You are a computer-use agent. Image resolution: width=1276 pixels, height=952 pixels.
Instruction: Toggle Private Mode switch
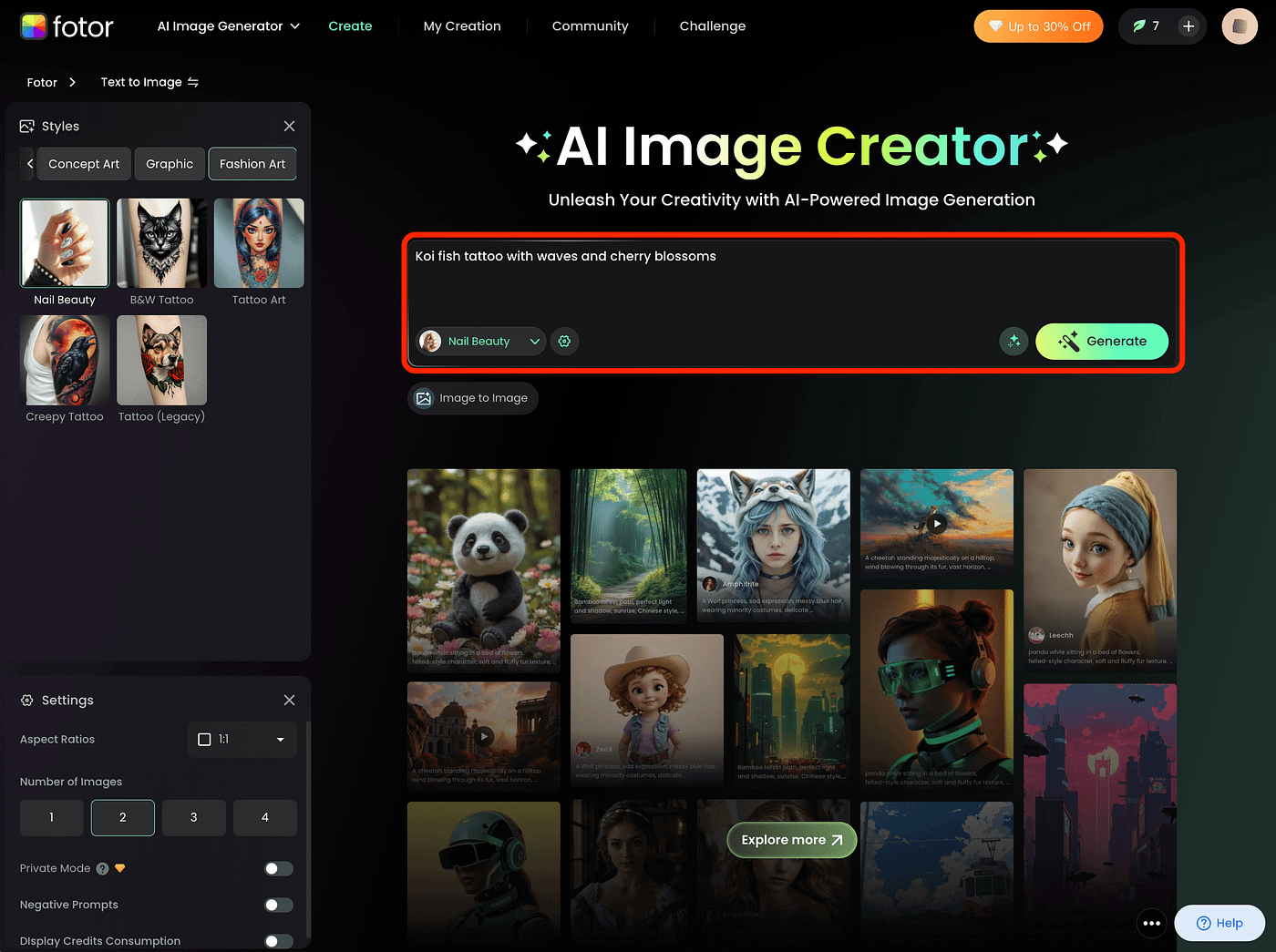[x=279, y=868]
